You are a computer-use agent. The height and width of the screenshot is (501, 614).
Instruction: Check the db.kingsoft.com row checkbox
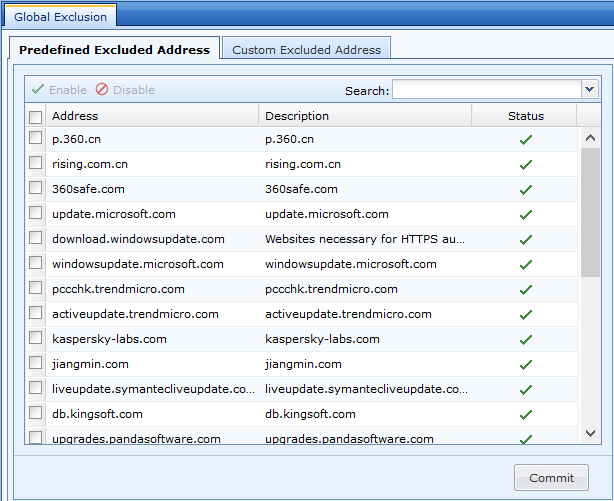click(x=36, y=413)
